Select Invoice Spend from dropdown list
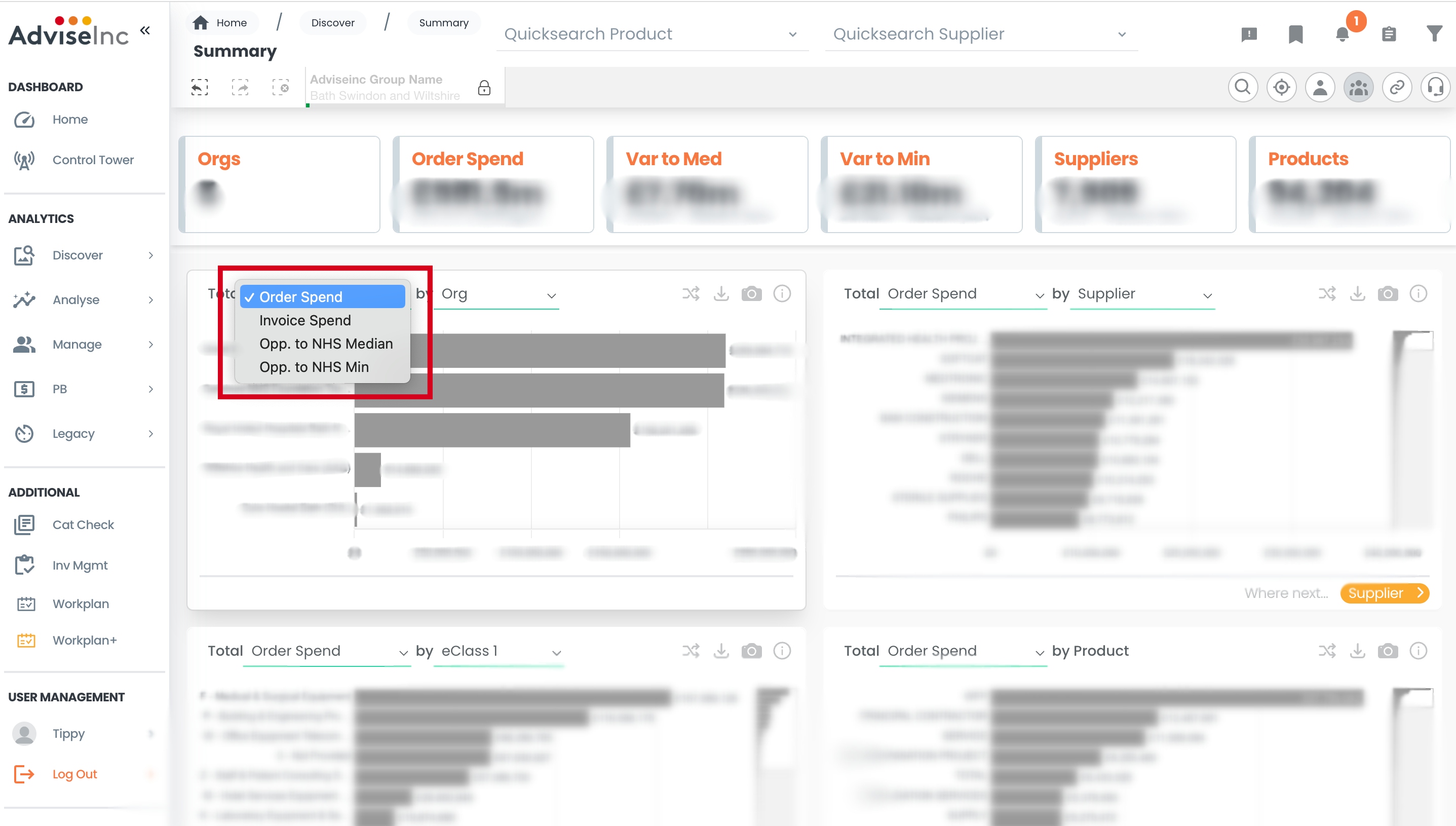The image size is (1456, 826). pos(305,321)
